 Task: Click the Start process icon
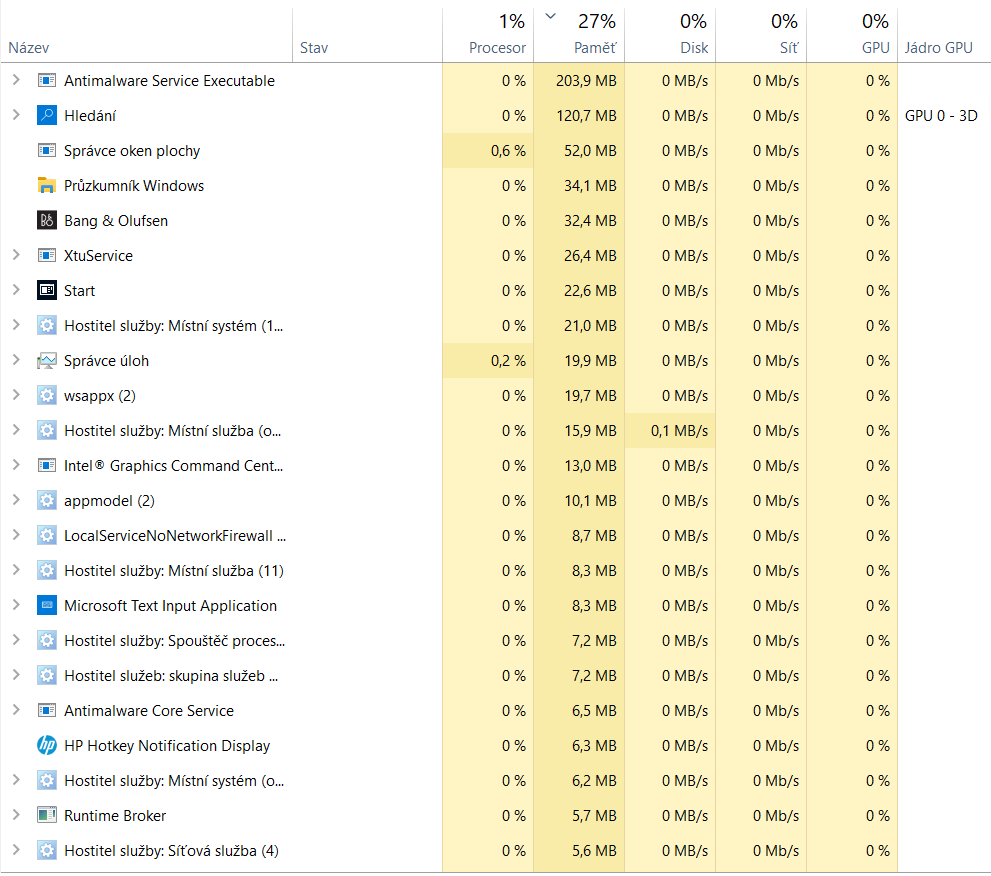pyautogui.click(x=47, y=290)
